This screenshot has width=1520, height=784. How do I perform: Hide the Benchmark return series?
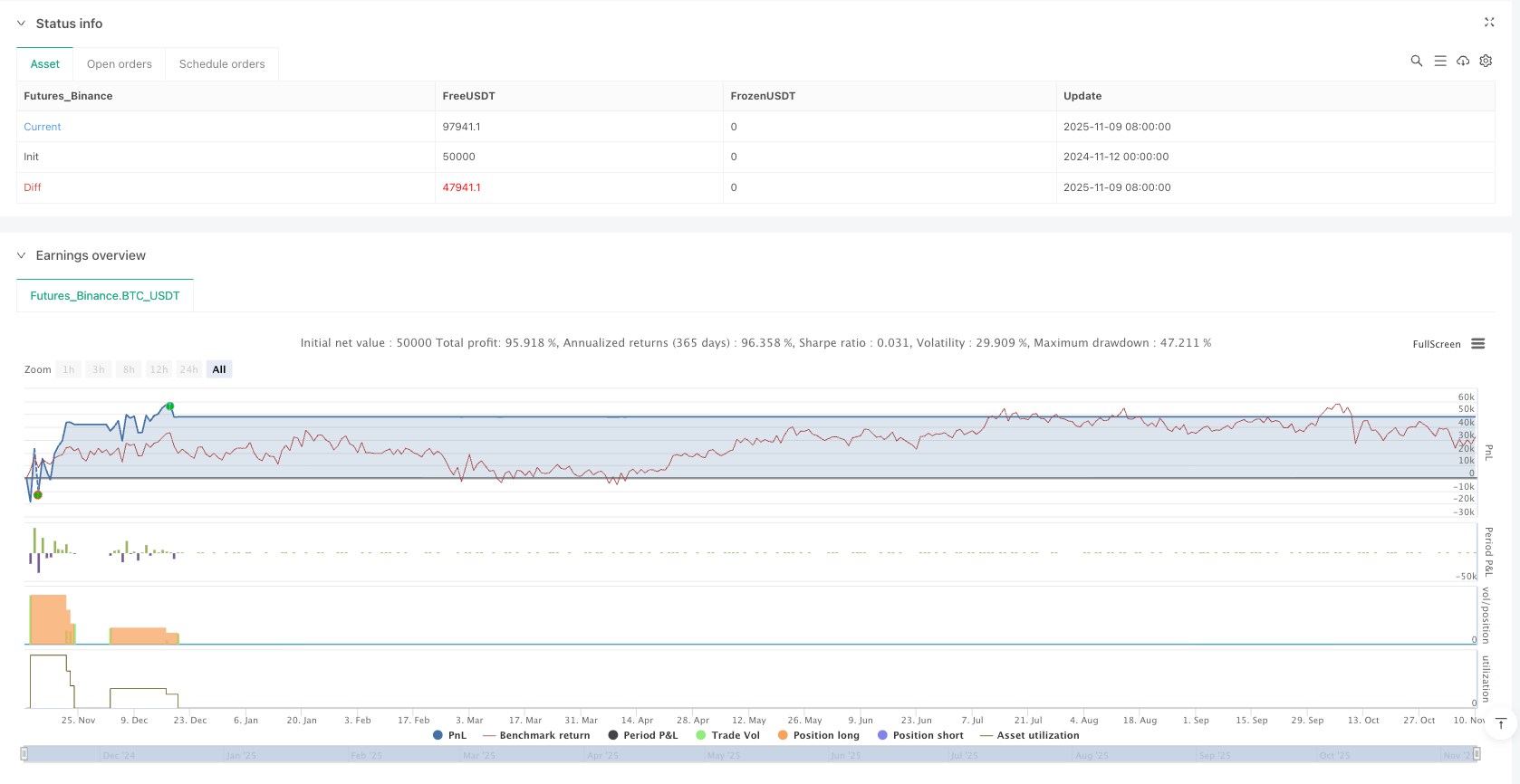[536, 735]
